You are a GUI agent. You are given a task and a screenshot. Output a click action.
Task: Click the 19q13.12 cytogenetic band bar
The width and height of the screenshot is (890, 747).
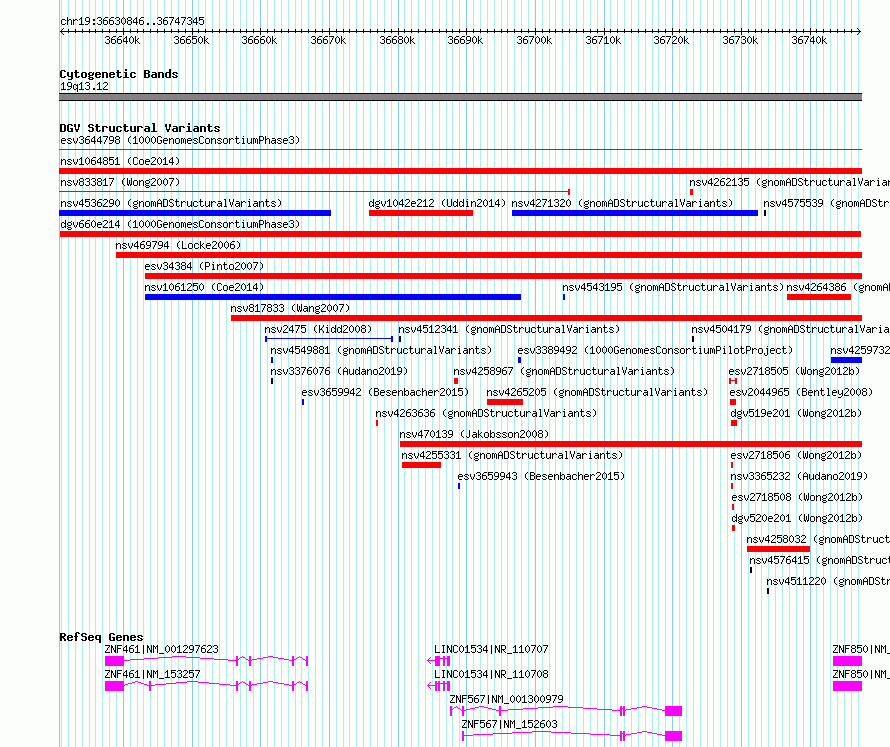(460, 97)
